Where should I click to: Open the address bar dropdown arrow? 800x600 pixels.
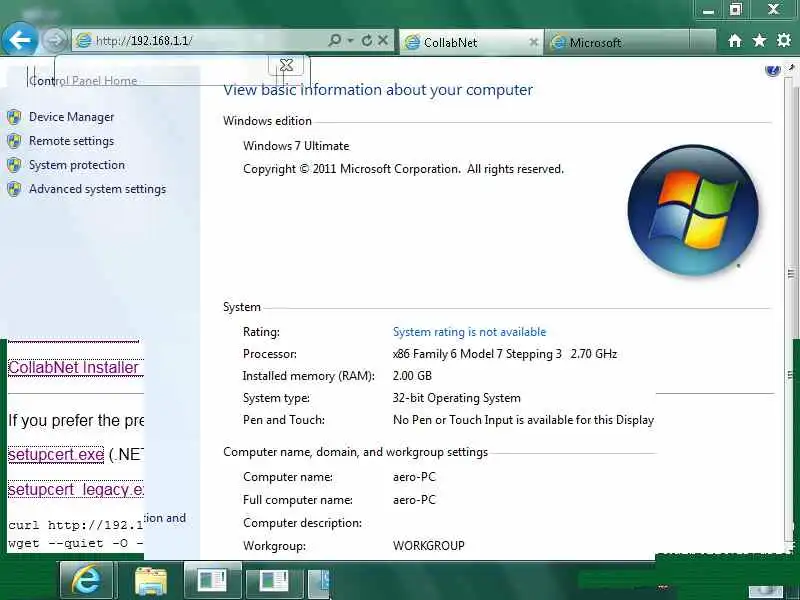click(x=351, y=40)
